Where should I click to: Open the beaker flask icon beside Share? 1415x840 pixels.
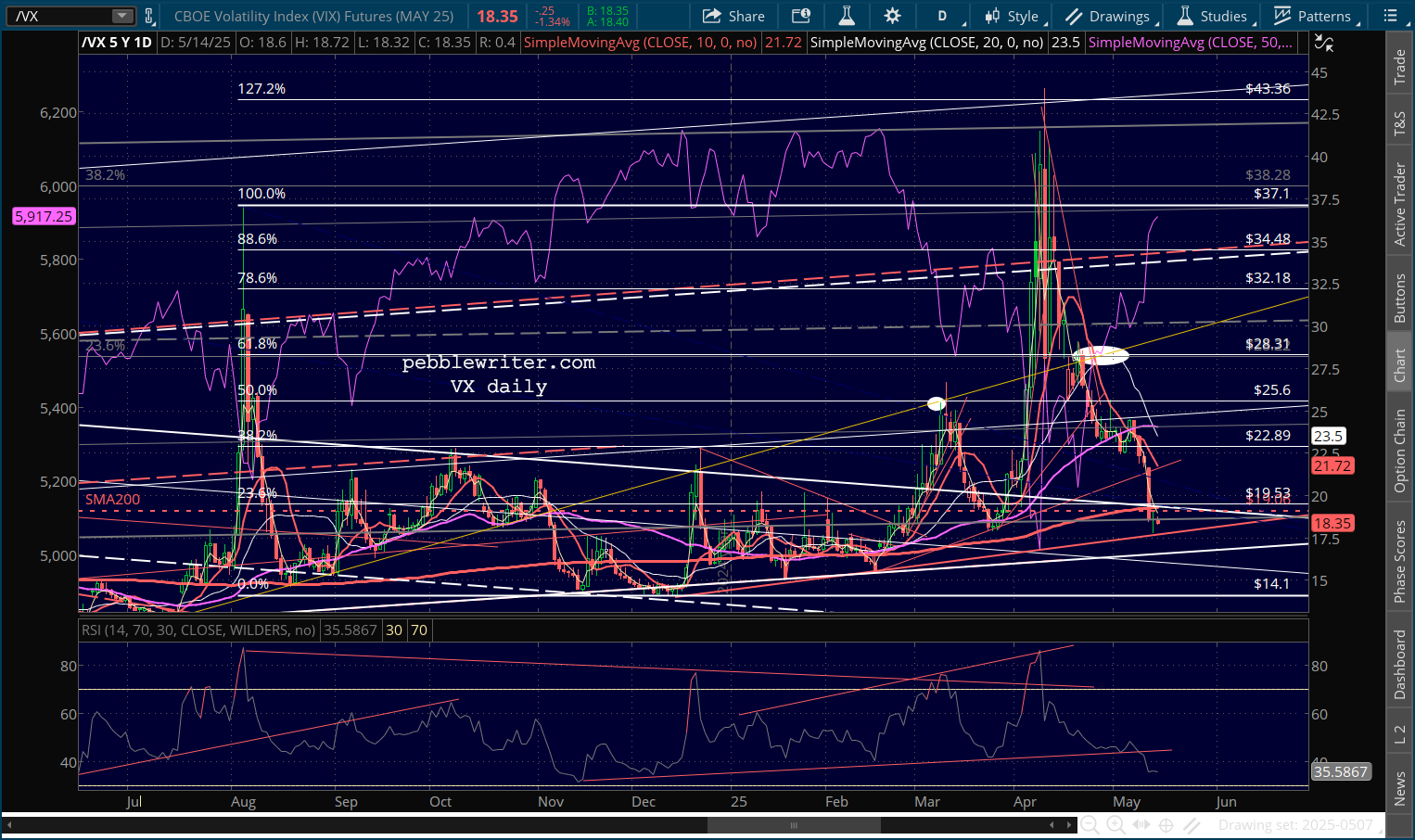(x=846, y=16)
